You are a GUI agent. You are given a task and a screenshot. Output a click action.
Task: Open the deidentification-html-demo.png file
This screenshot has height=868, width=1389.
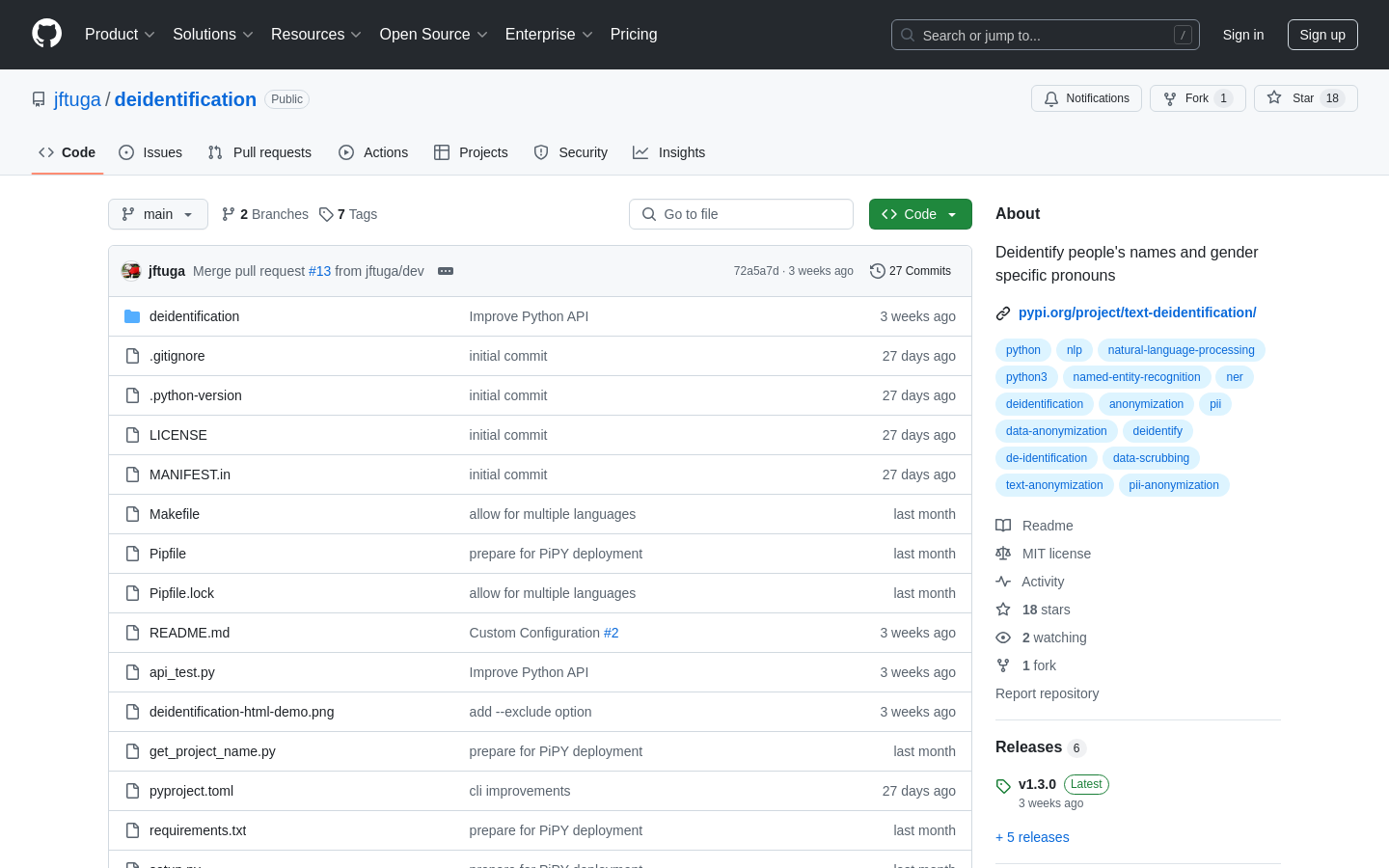pos(242,712)
